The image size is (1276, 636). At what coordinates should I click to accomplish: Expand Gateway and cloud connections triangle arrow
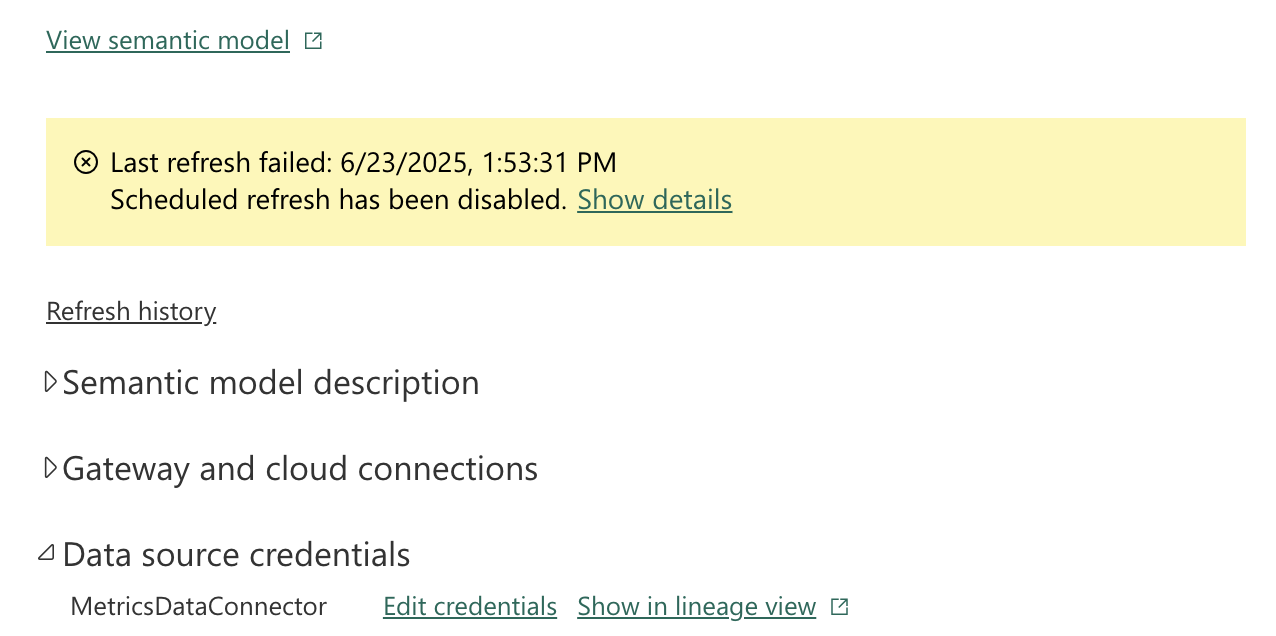(50, 468)
